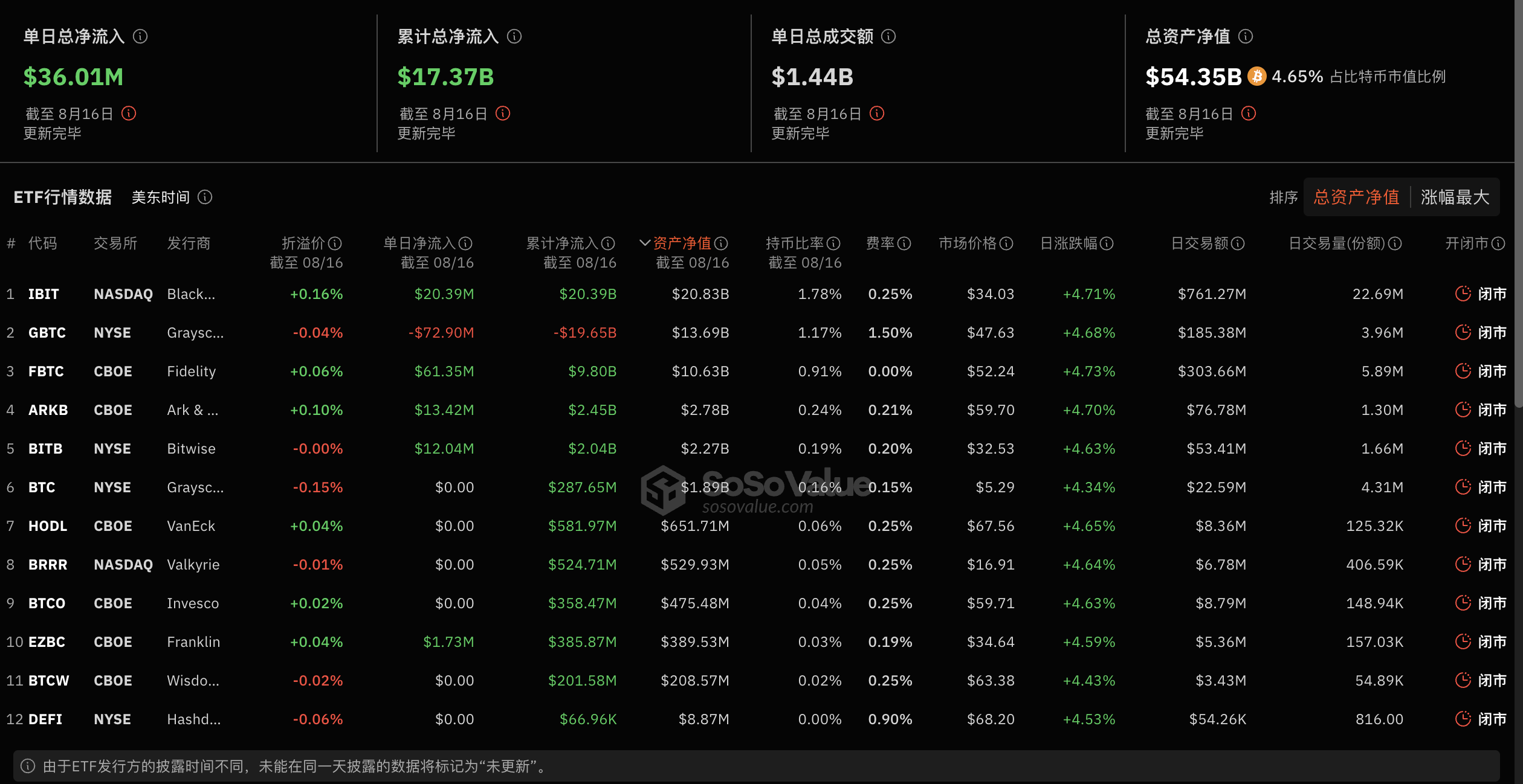Image resolution: width=1523 pixels, height=784 pixels.
Task: Click the sort chevron on the 资产净值 column
Action: (x=644, y=243)
